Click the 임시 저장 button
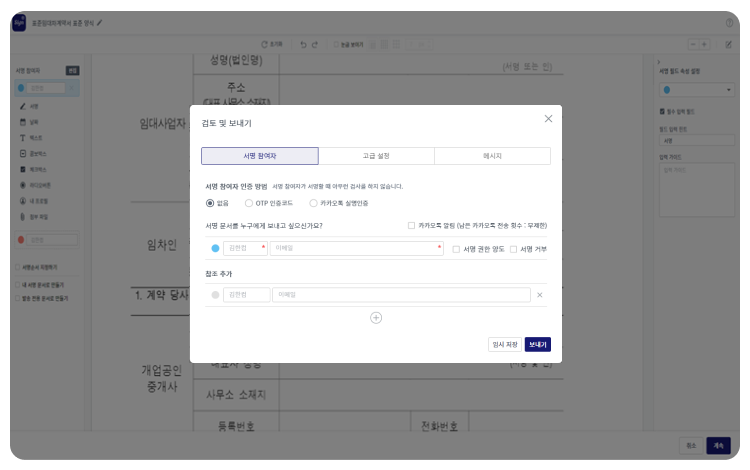The height and width of the screenshot is (470, 750). click(504, 344)
